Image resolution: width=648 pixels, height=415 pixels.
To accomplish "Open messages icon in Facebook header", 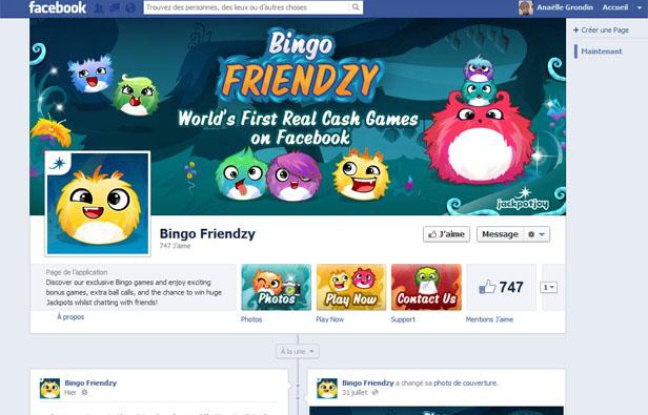I will tap(114, 8).
